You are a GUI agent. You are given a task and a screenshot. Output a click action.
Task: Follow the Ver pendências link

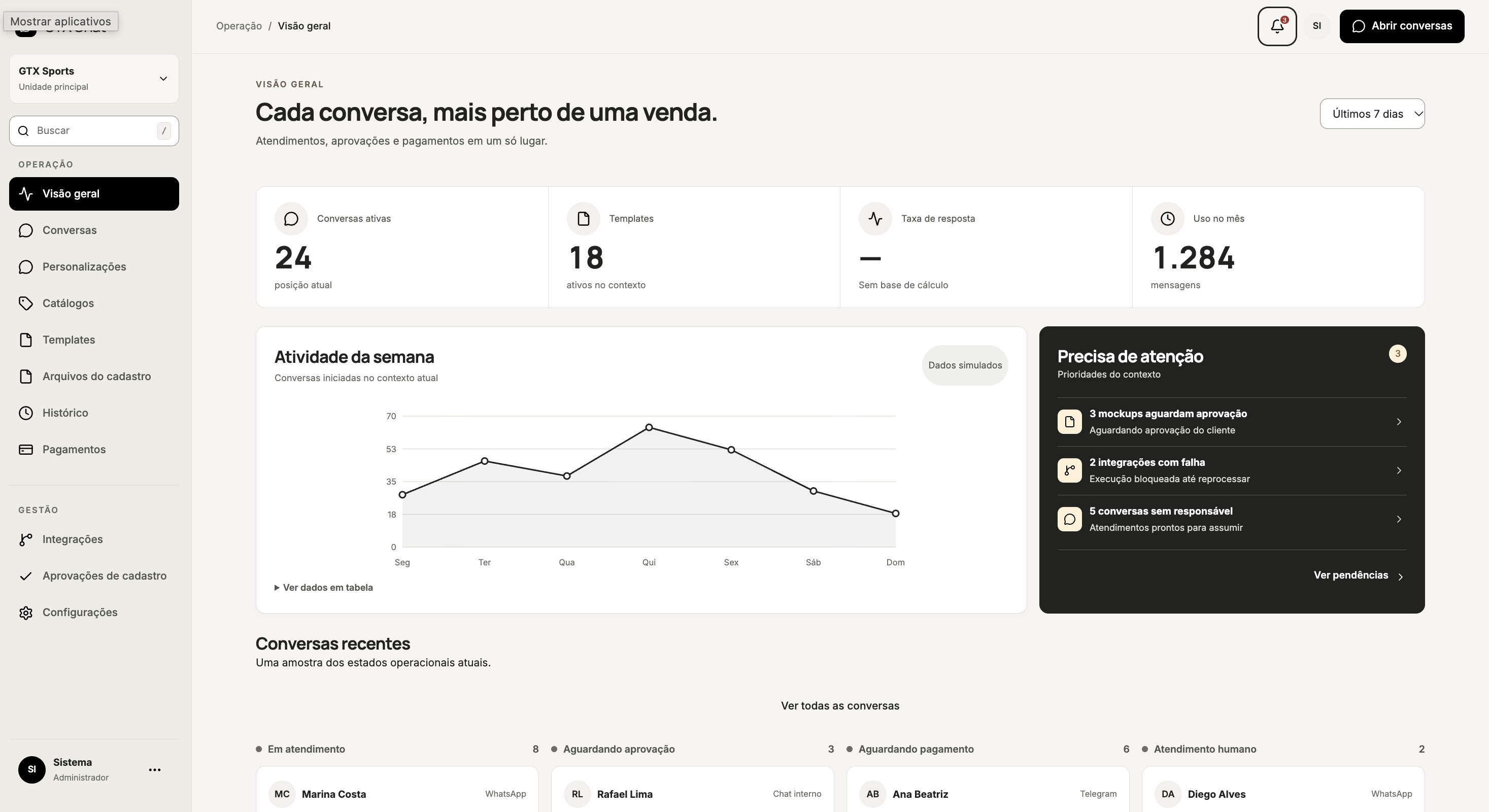tap(1359, 576)
